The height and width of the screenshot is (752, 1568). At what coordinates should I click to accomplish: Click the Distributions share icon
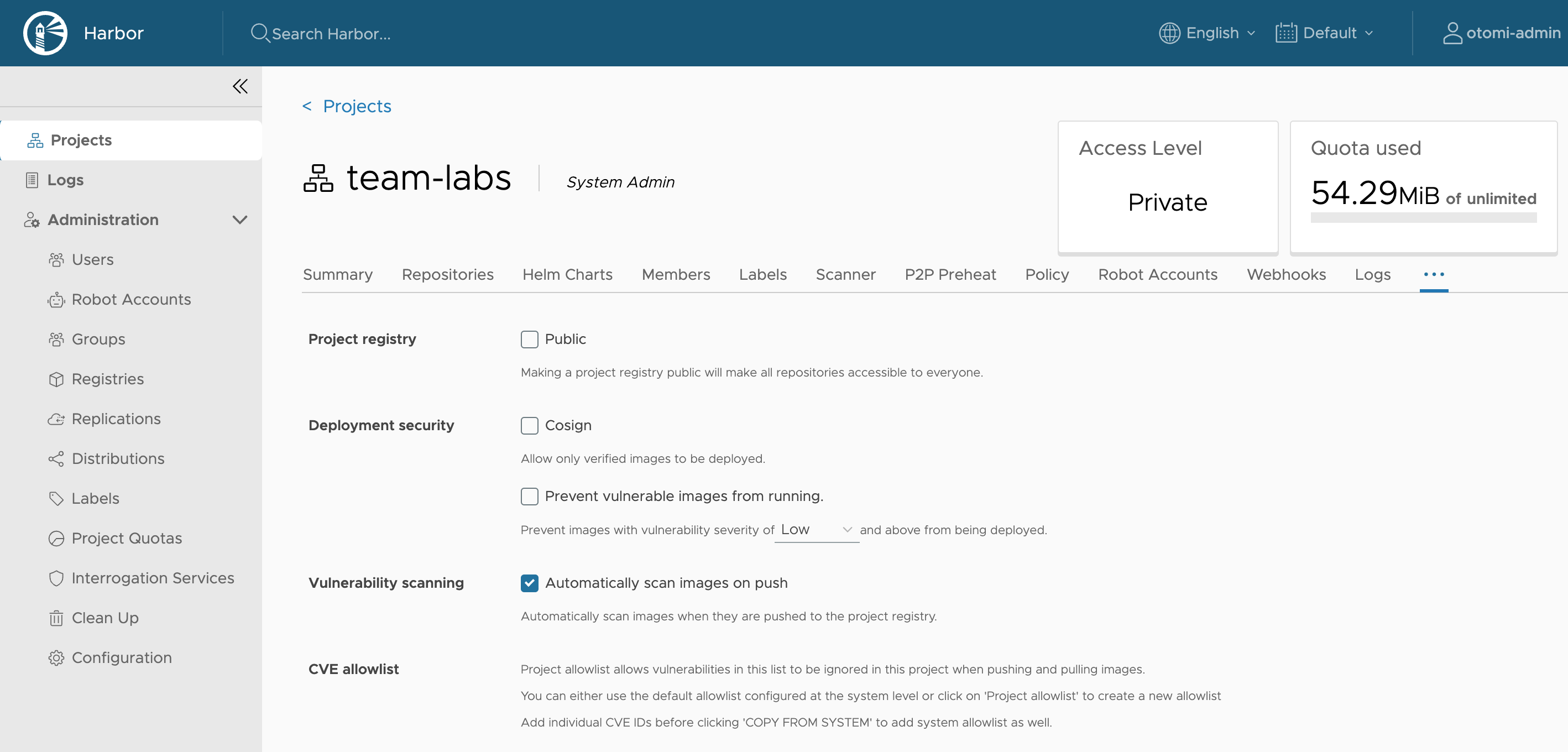(x=56, y=458)
